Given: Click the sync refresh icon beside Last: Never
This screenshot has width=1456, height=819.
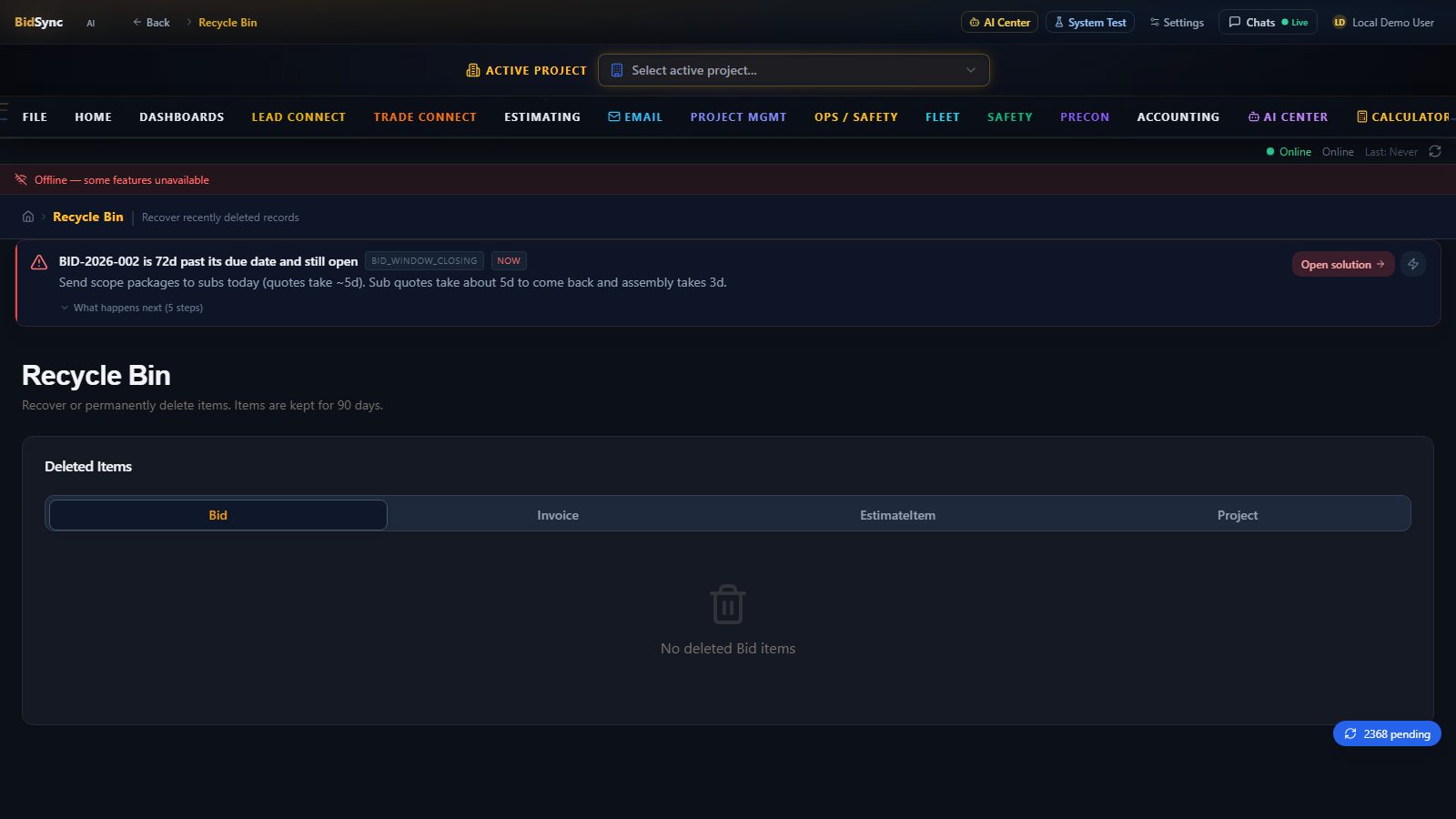Looking at the screenshot, I should pos(1435,151).
